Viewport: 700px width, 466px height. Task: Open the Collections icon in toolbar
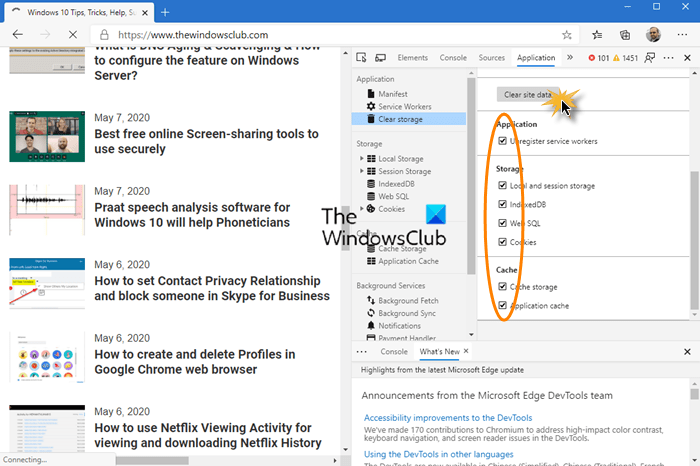(625, 35)
